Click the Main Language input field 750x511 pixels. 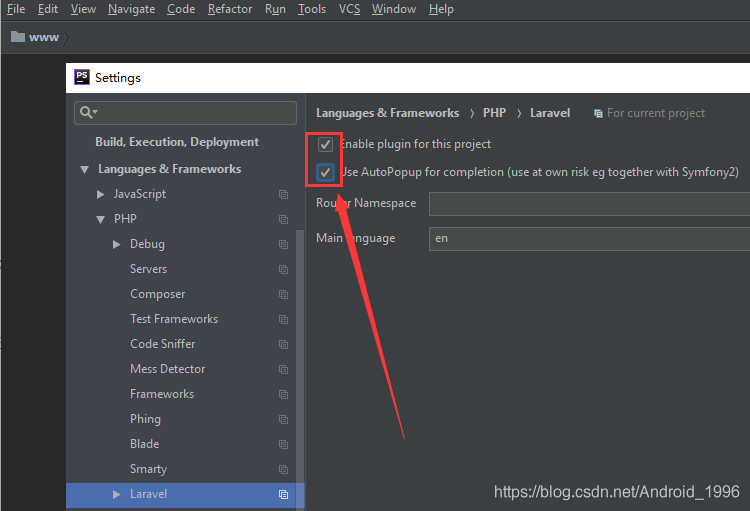(589, 239)
